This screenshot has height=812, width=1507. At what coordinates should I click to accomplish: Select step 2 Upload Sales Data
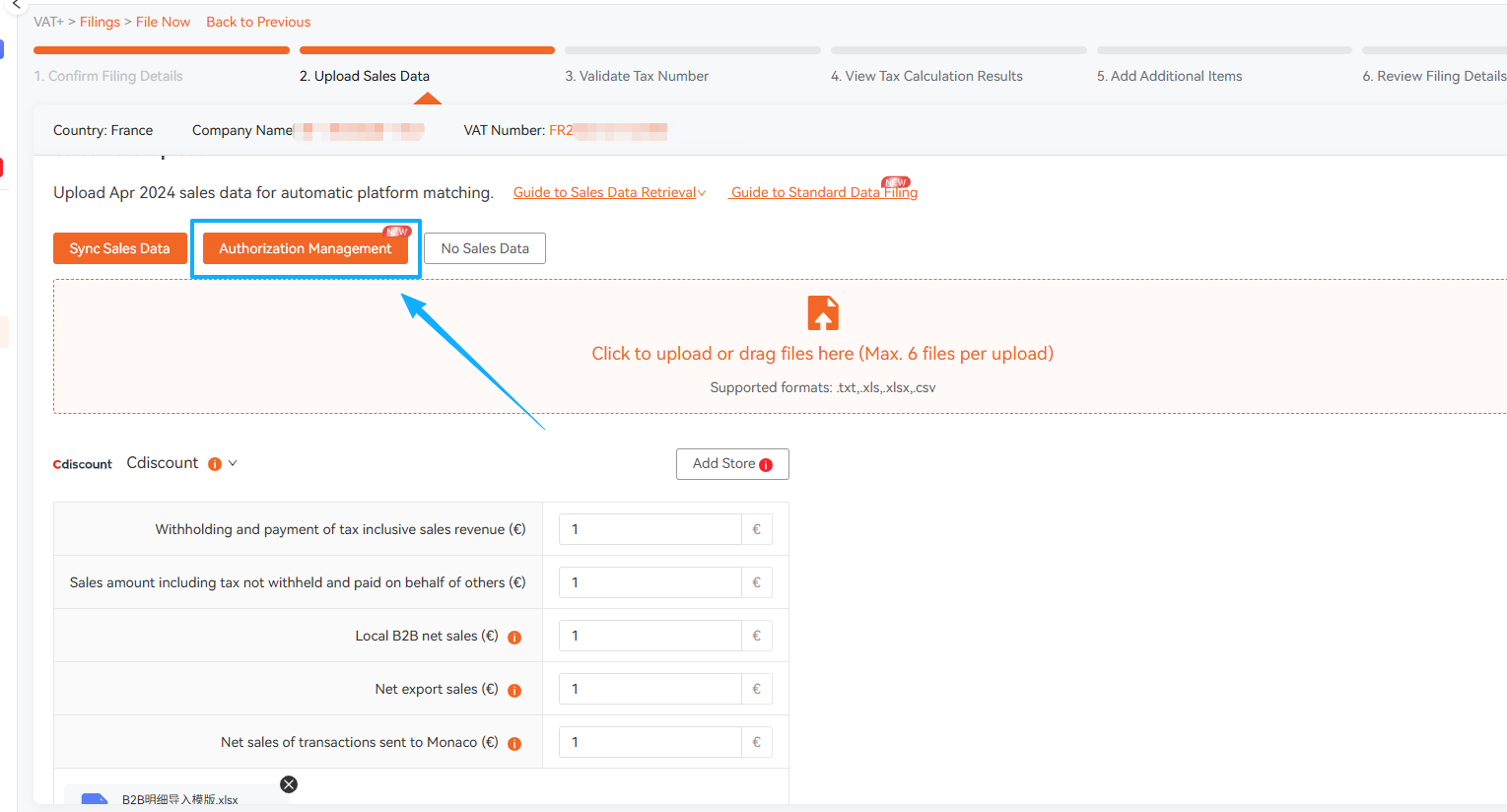365,76
